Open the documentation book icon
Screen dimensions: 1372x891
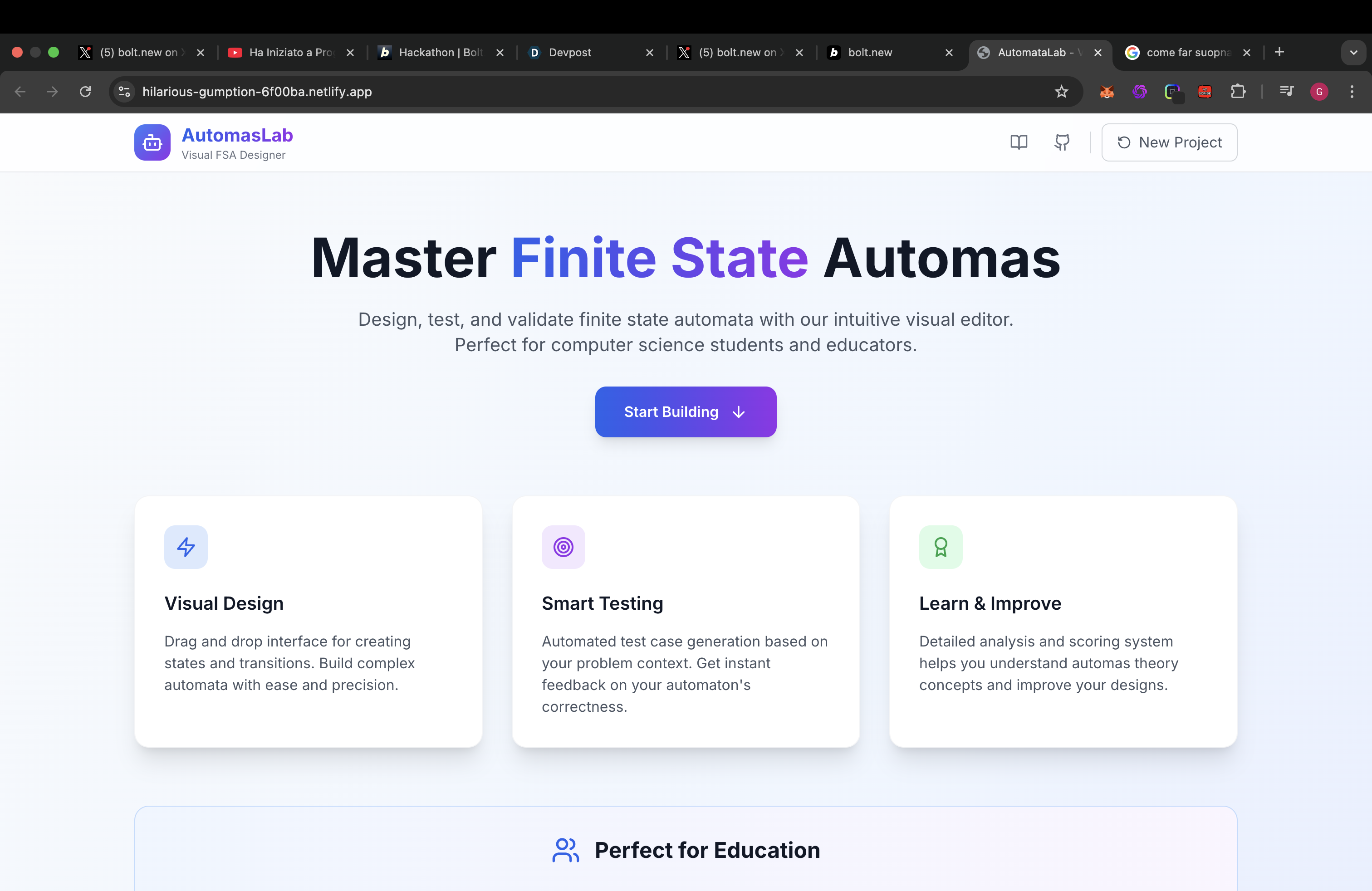pos(1019,142)
